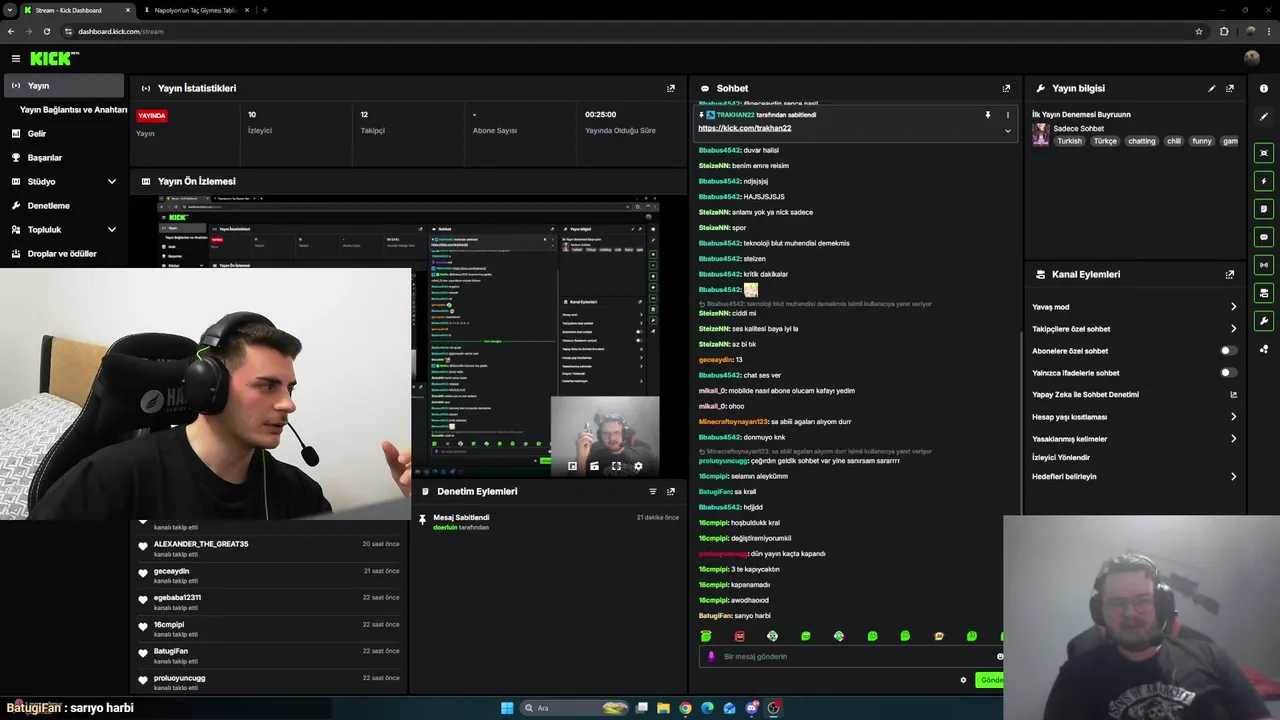Pop out the Sohbet chat panel
Viewport: 1280px width, 720px height.
[x=1006, y=88]
